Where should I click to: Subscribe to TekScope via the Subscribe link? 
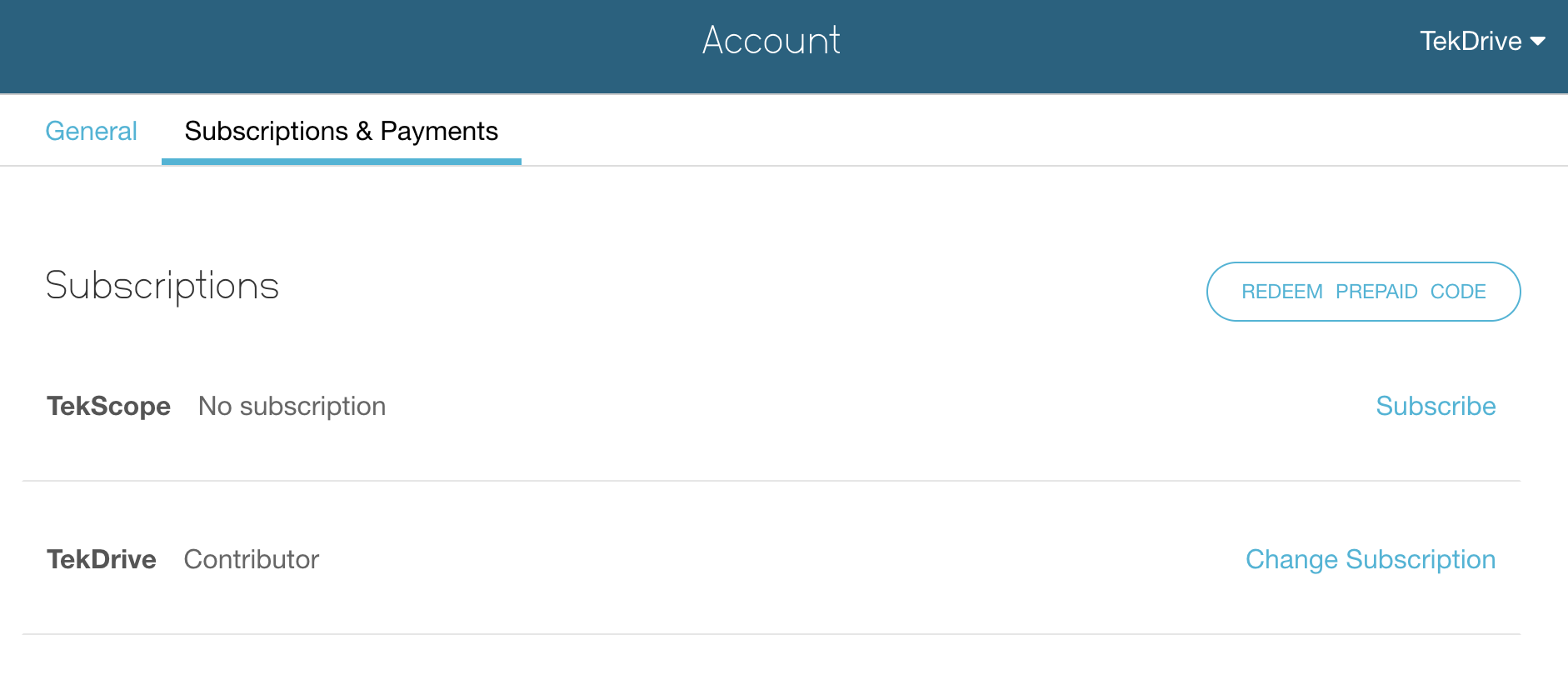pos(1436,406)
